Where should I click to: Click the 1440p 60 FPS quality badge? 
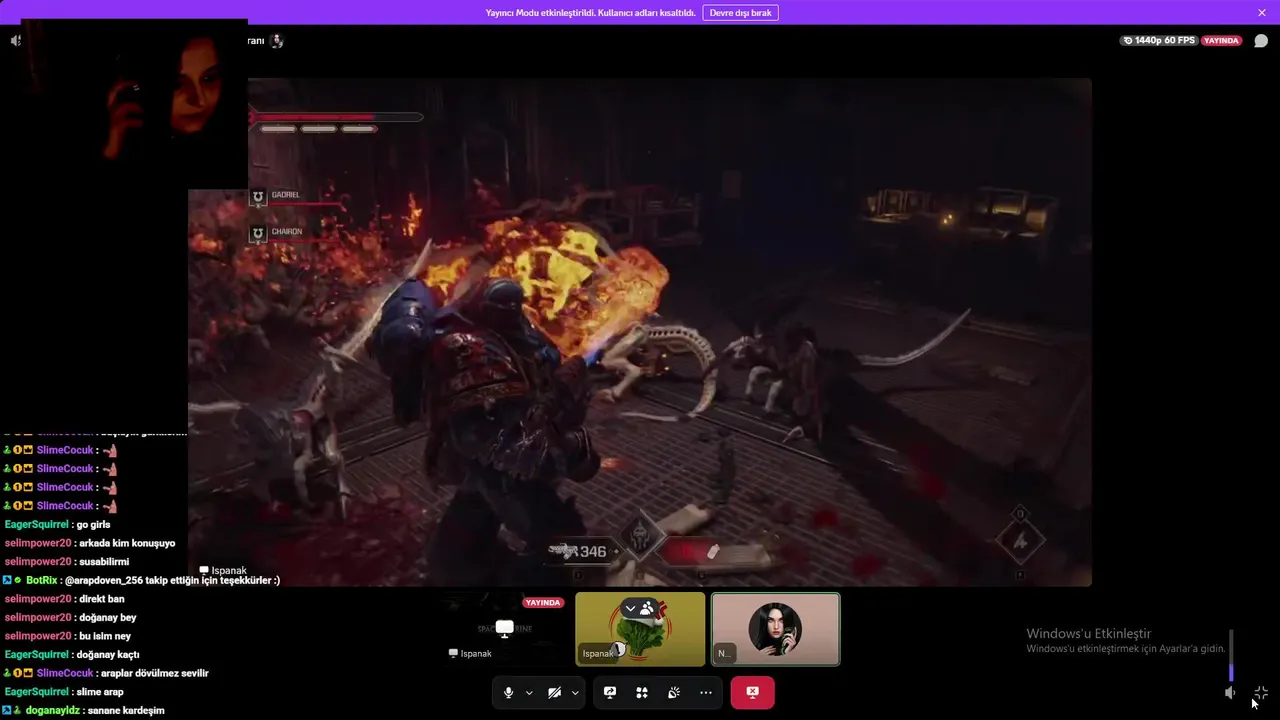pos(1159,41)
